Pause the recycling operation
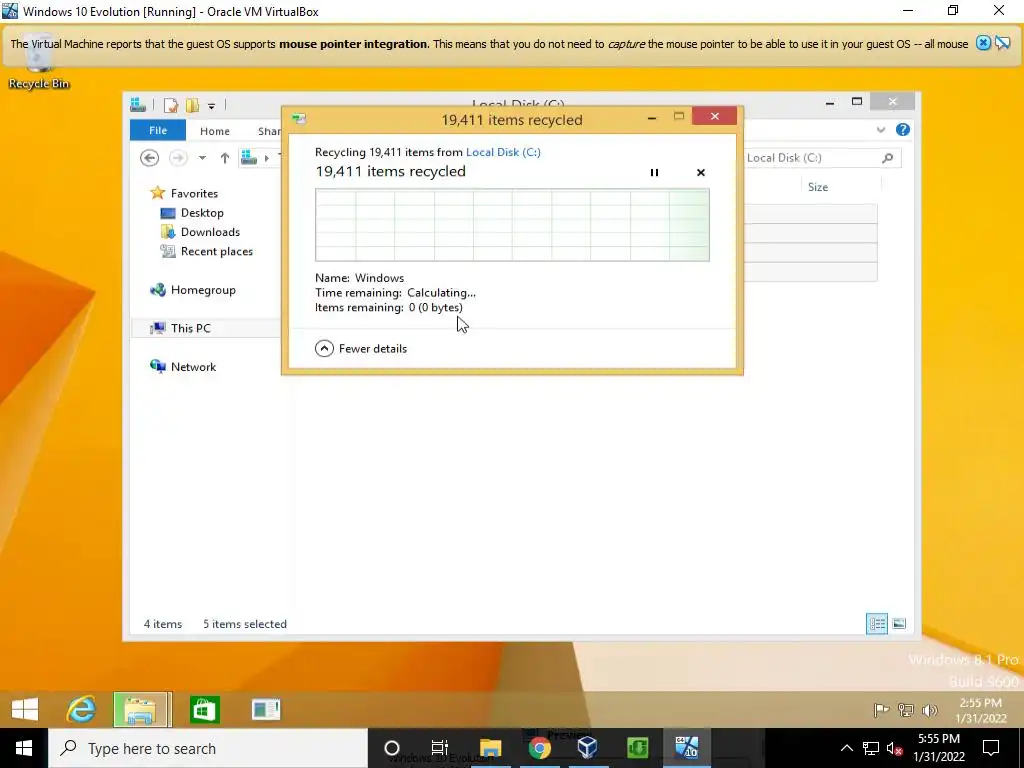Screen dimensions: 1024x768 [x=654, y=172]
